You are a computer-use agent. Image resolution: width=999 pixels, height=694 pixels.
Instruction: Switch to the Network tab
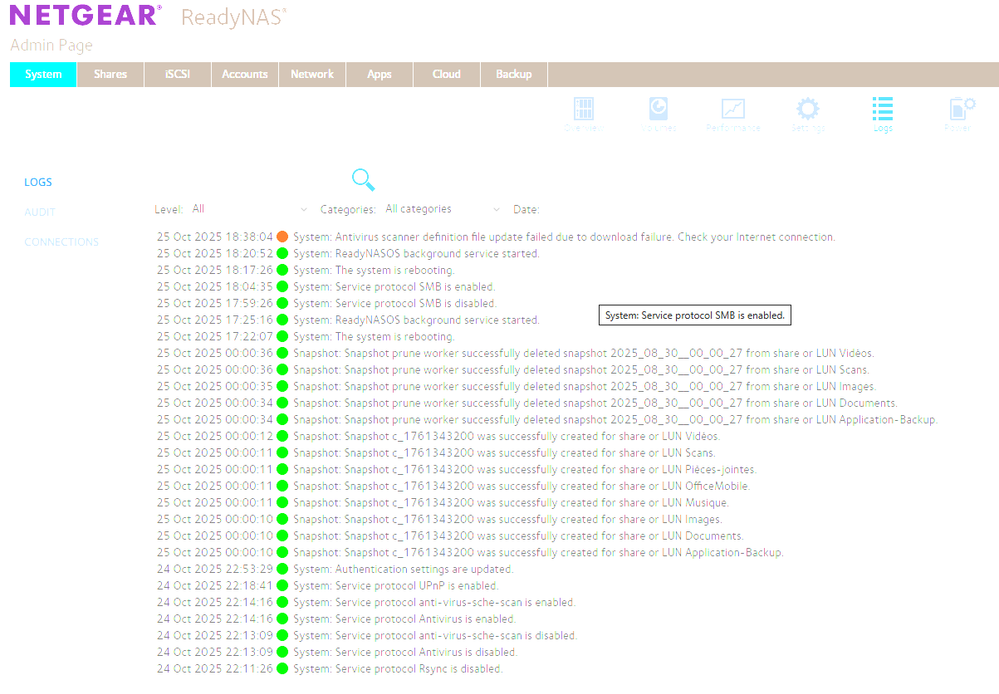pos(312,74)
